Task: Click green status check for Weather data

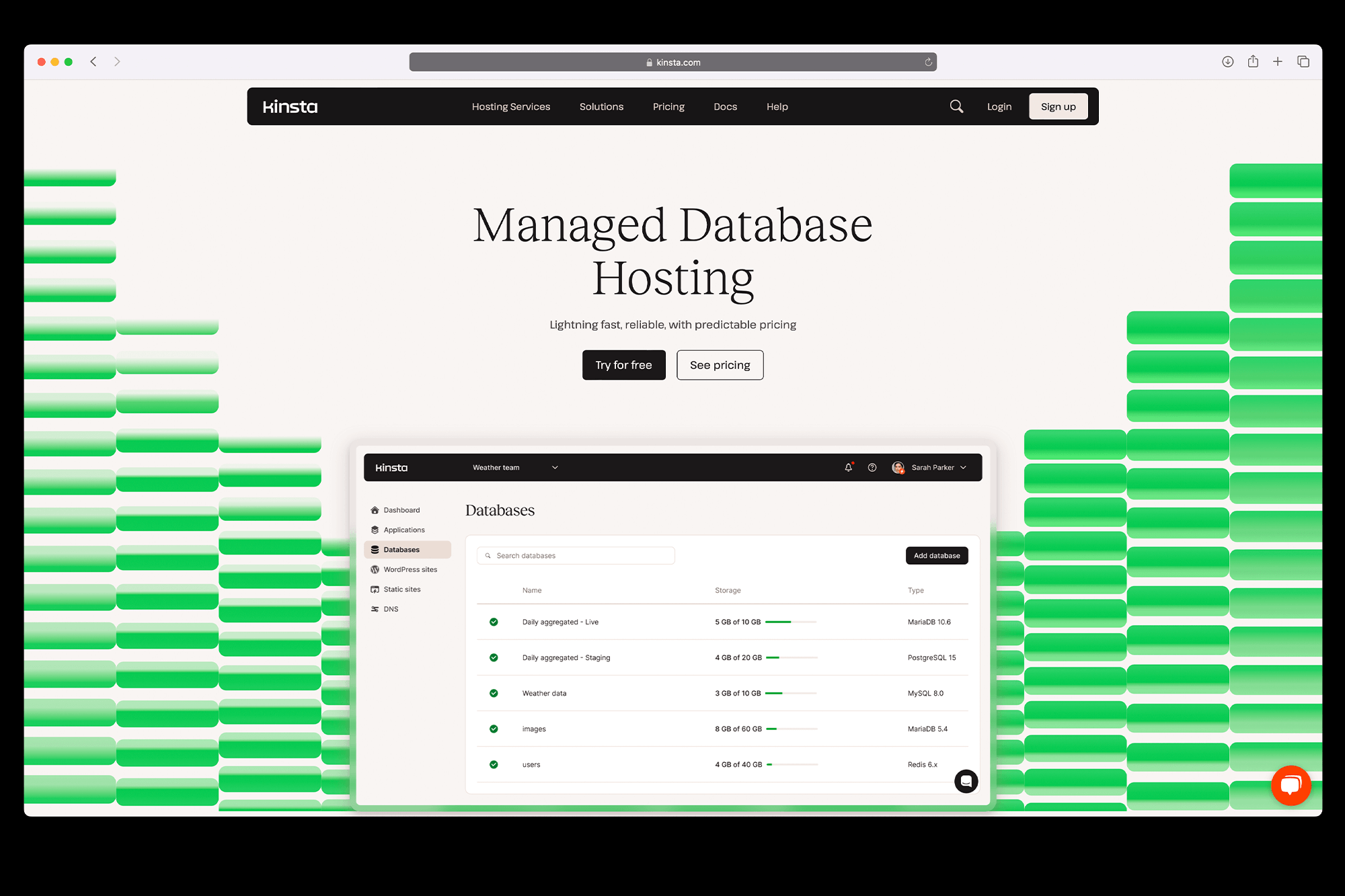Action: coord(494,693)
